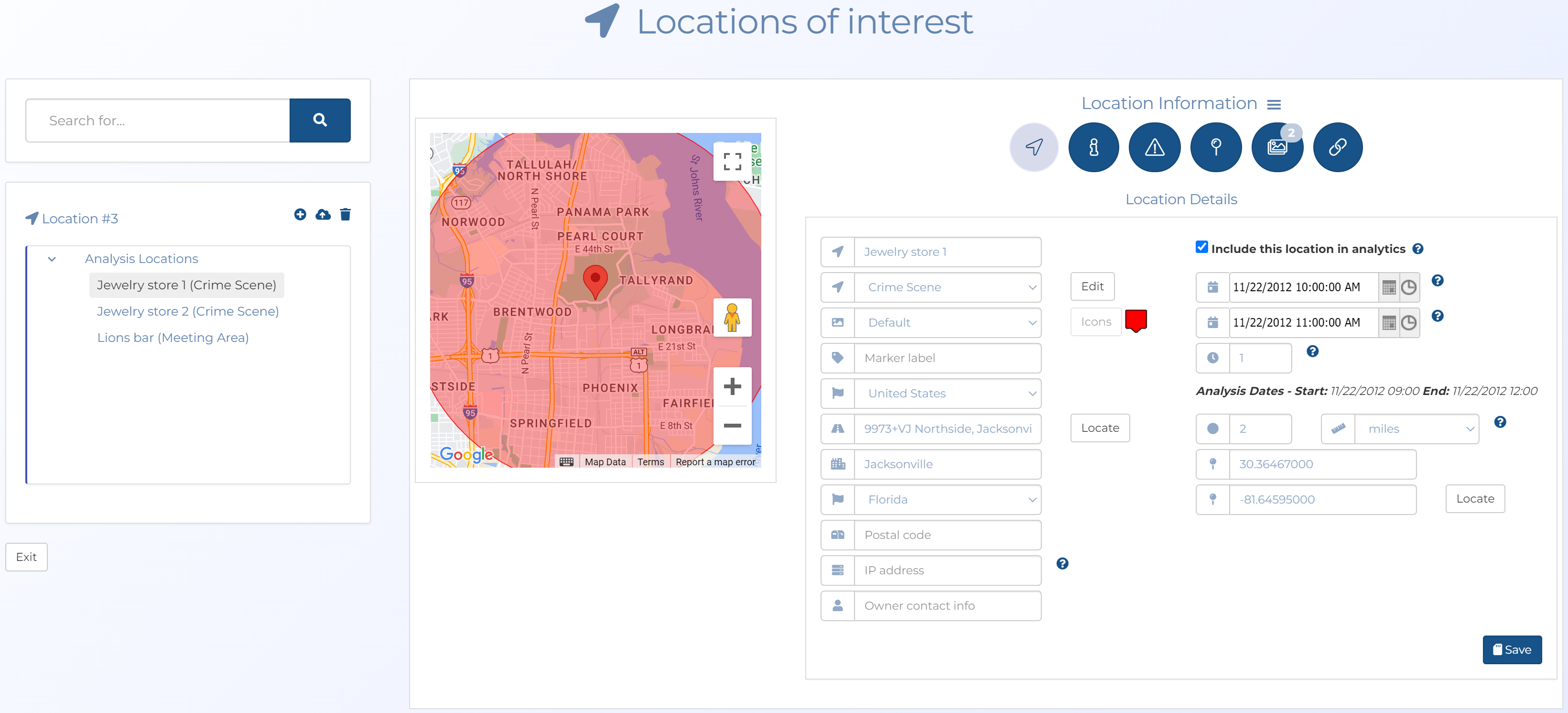
Task: Collapse the Analysis Locations tree
Action: tap(52, 259)
